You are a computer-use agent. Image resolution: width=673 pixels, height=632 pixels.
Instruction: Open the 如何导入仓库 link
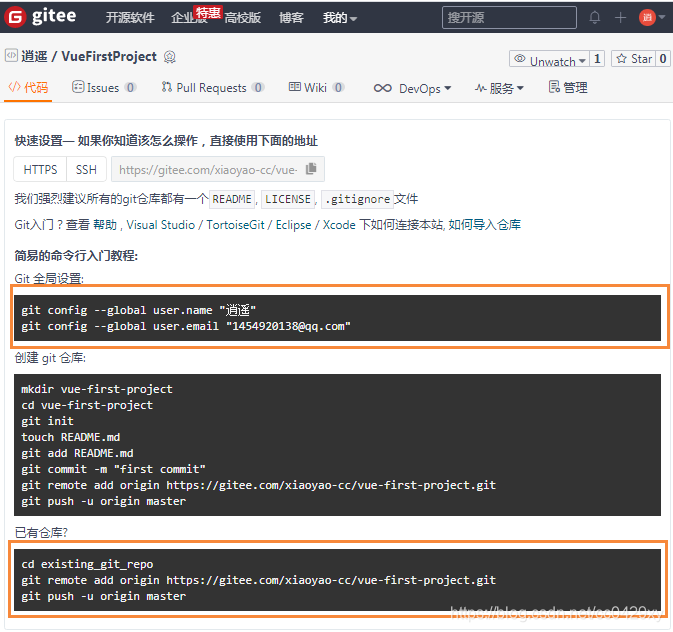point(485,225)
